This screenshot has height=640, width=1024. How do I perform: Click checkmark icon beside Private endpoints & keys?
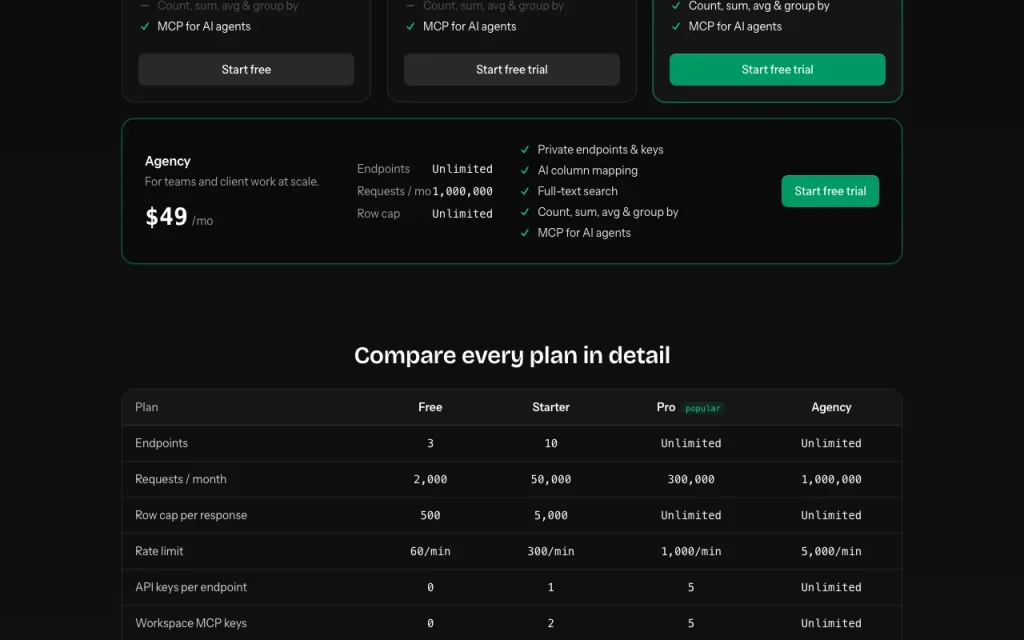524,150
